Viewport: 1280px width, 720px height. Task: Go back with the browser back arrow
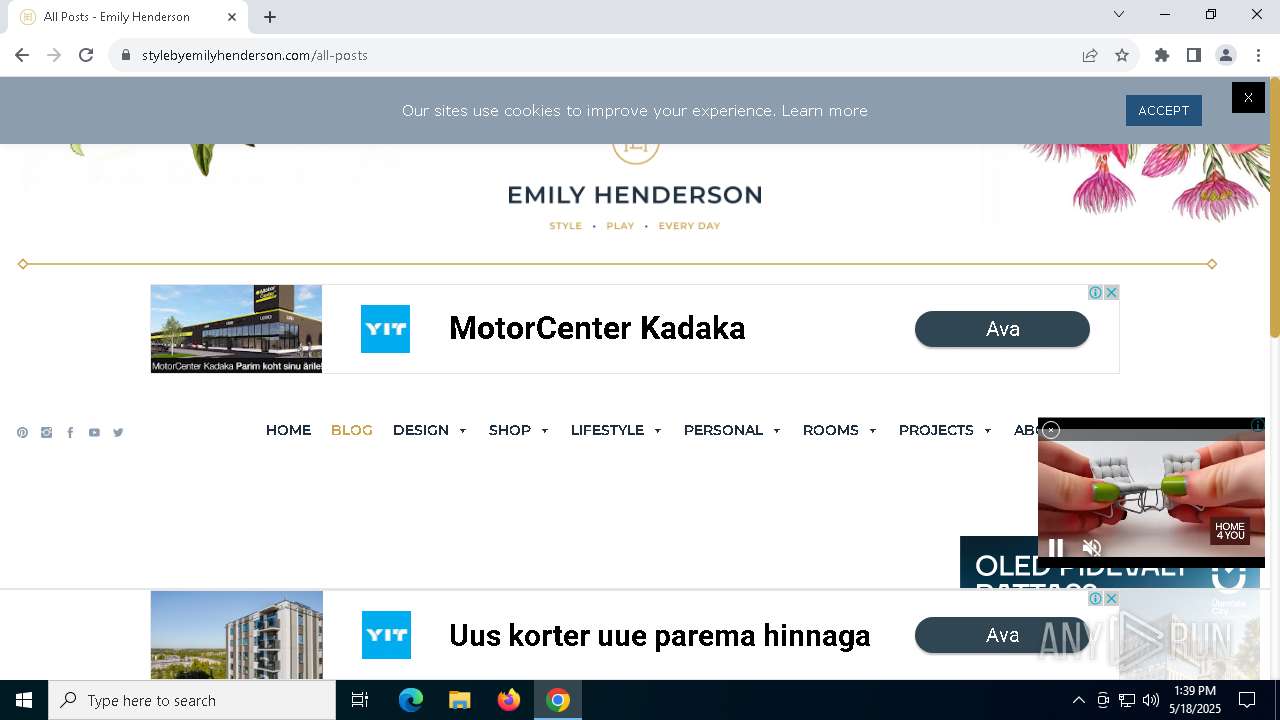tap(22, 55)
